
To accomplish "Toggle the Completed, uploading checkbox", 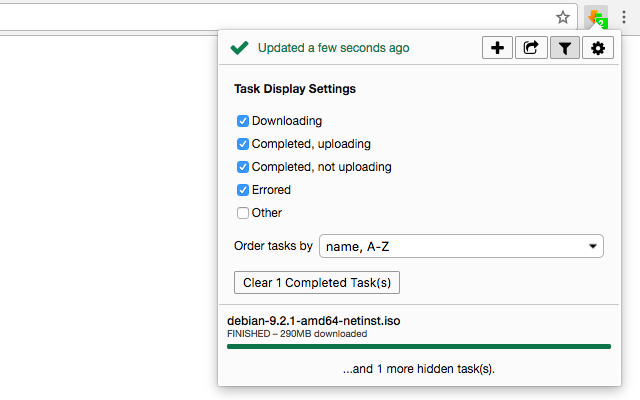I will click(x=243, y=144).
